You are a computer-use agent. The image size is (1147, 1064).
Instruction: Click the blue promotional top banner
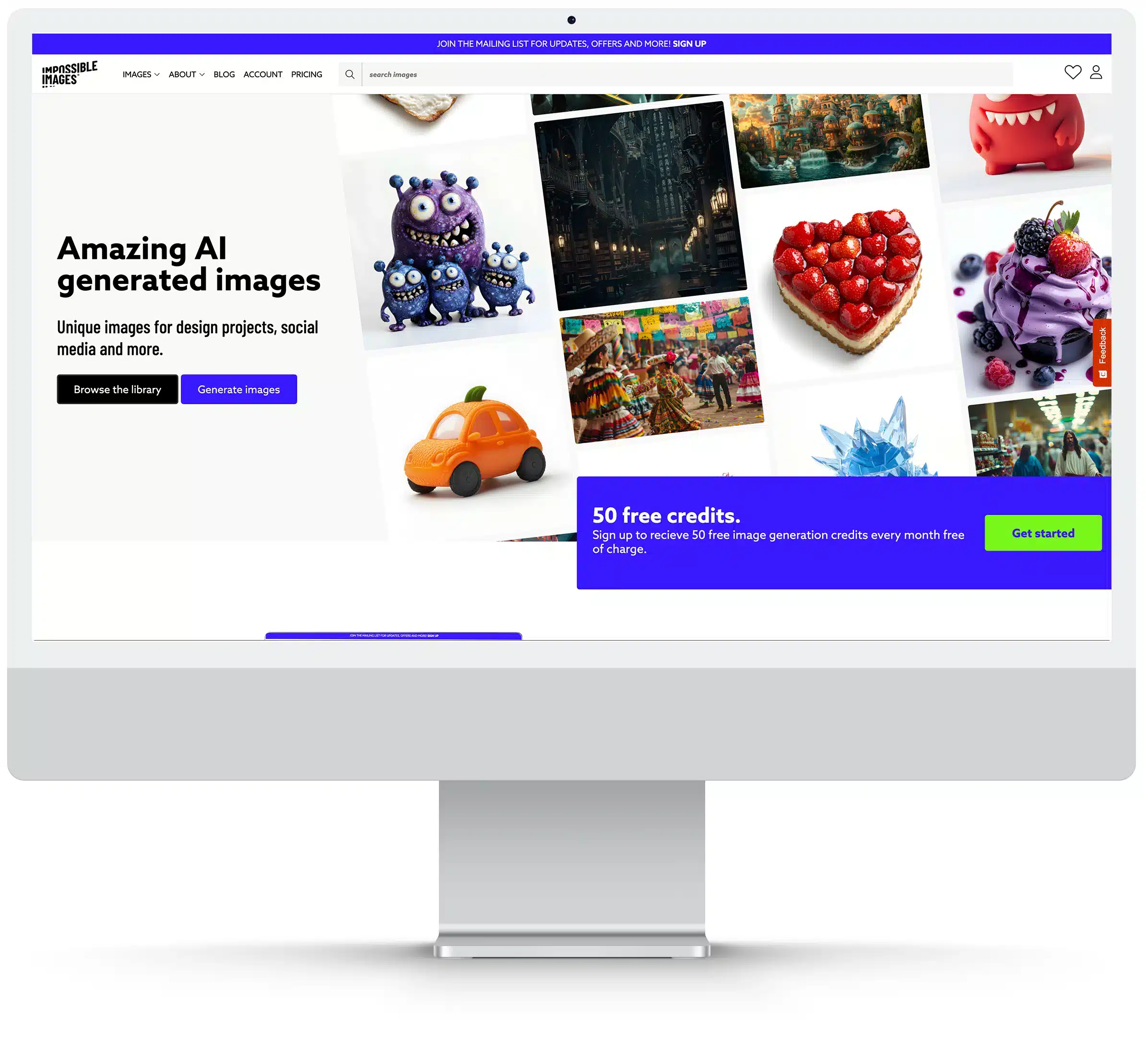(x=572, y=43)
